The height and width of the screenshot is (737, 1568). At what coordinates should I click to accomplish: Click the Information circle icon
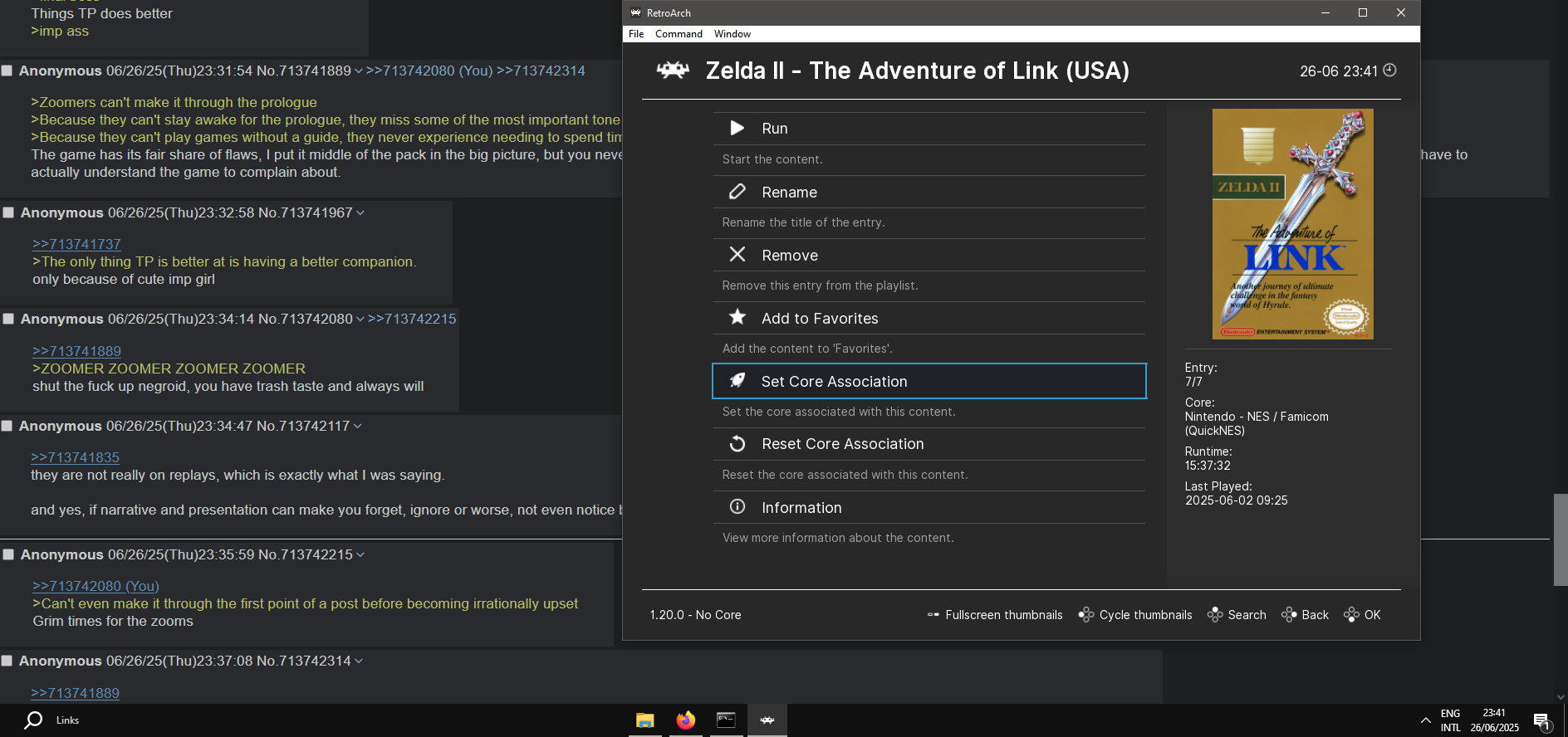[x=737, y=506]
